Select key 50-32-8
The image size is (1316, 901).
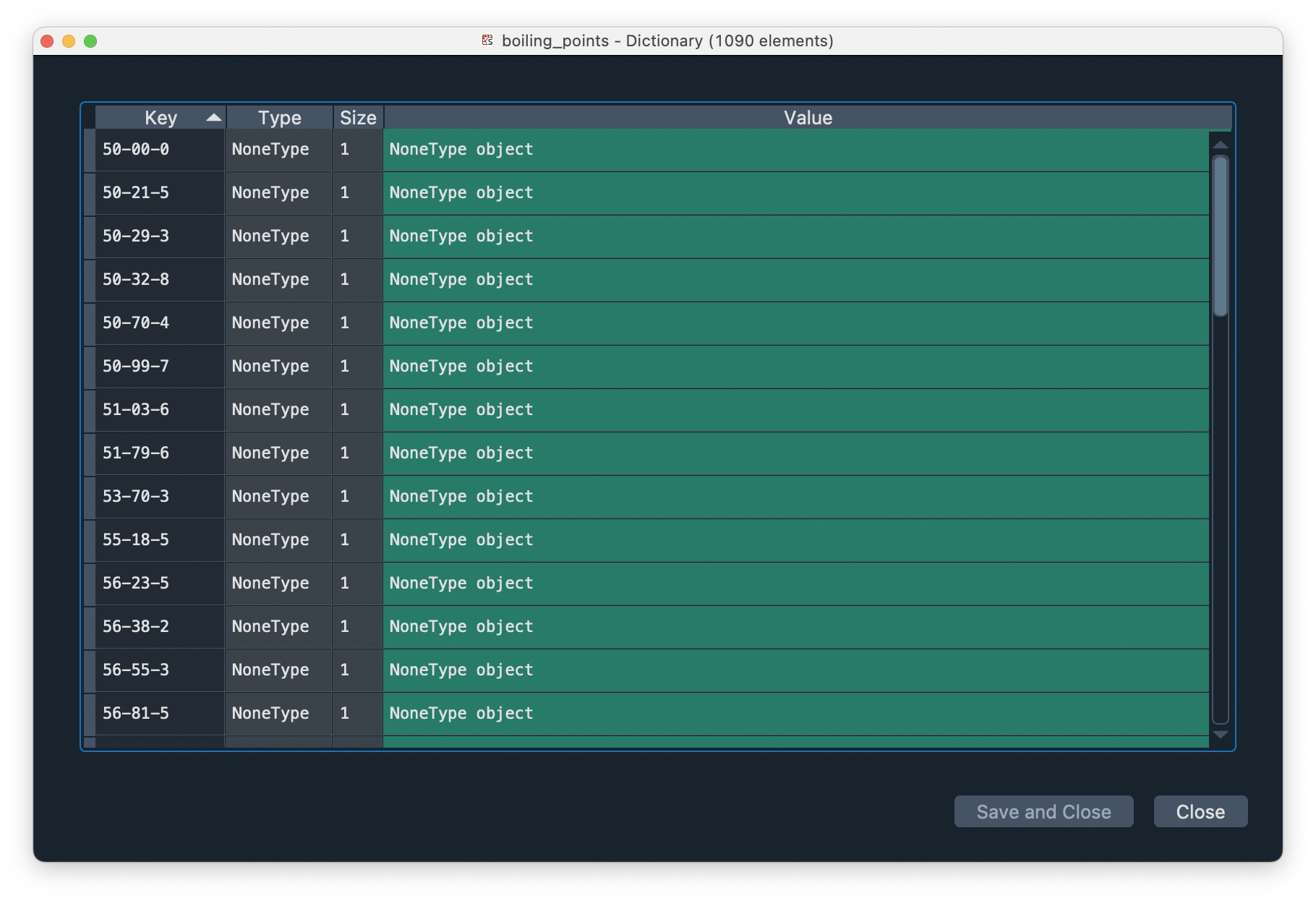click(x=160, y=280)
